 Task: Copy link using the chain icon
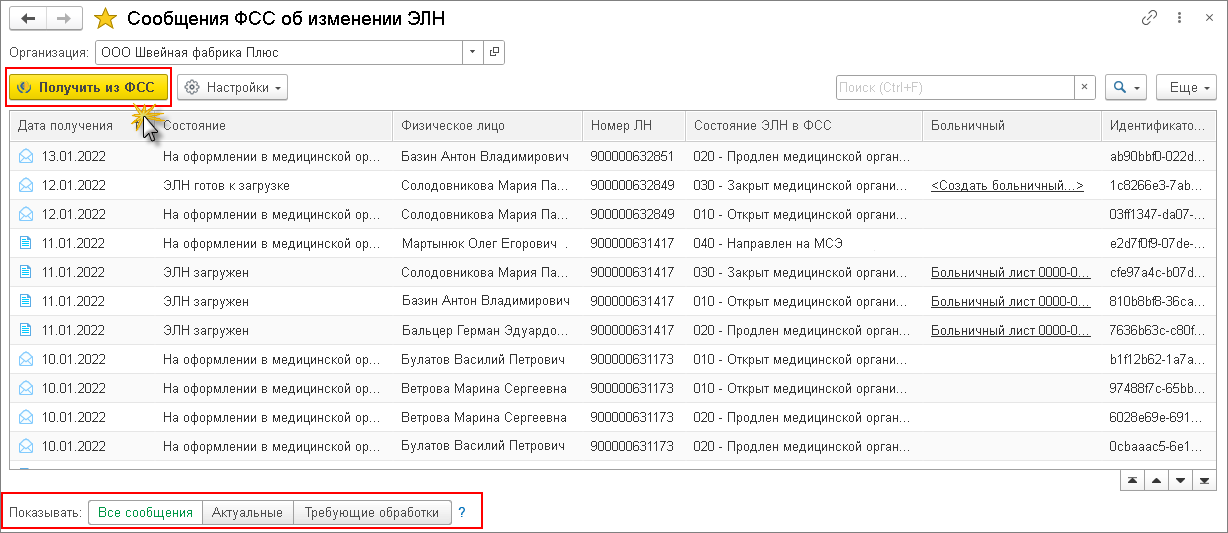(x=1149, y=19)
